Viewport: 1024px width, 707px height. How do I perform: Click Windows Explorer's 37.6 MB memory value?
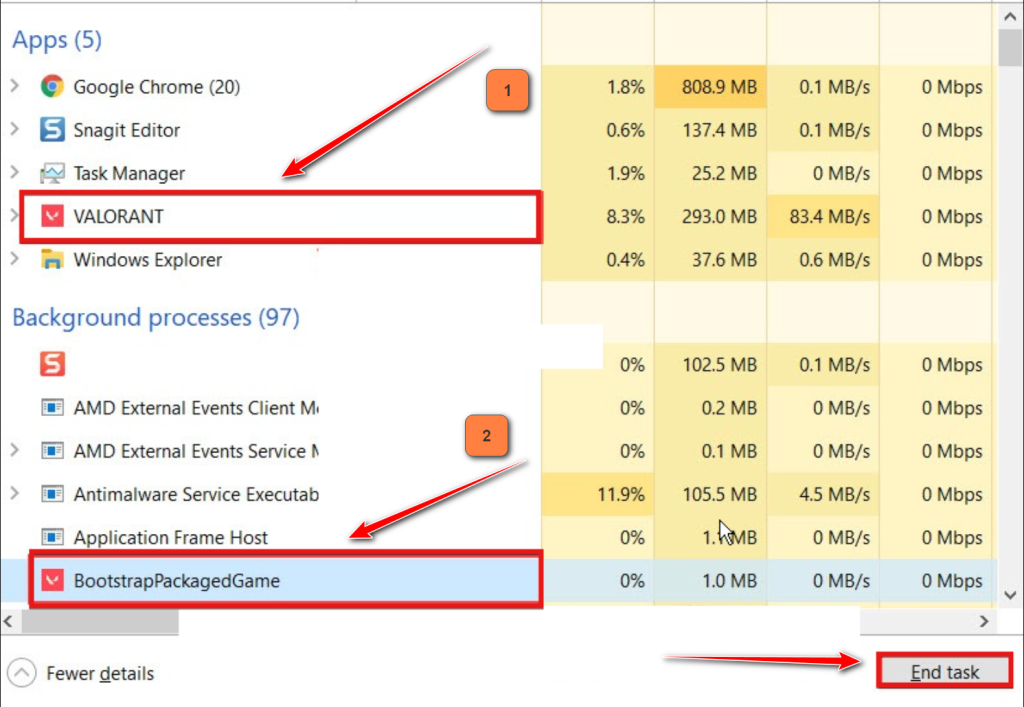(724, 259)
